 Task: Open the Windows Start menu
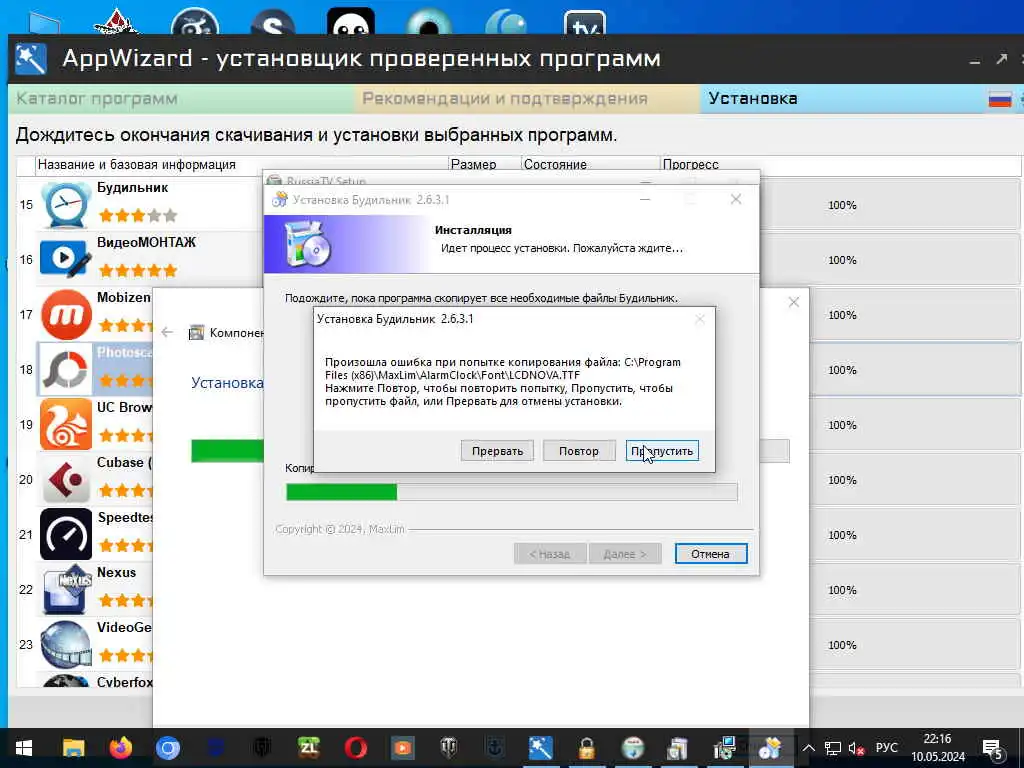click(x=24, y=748)
